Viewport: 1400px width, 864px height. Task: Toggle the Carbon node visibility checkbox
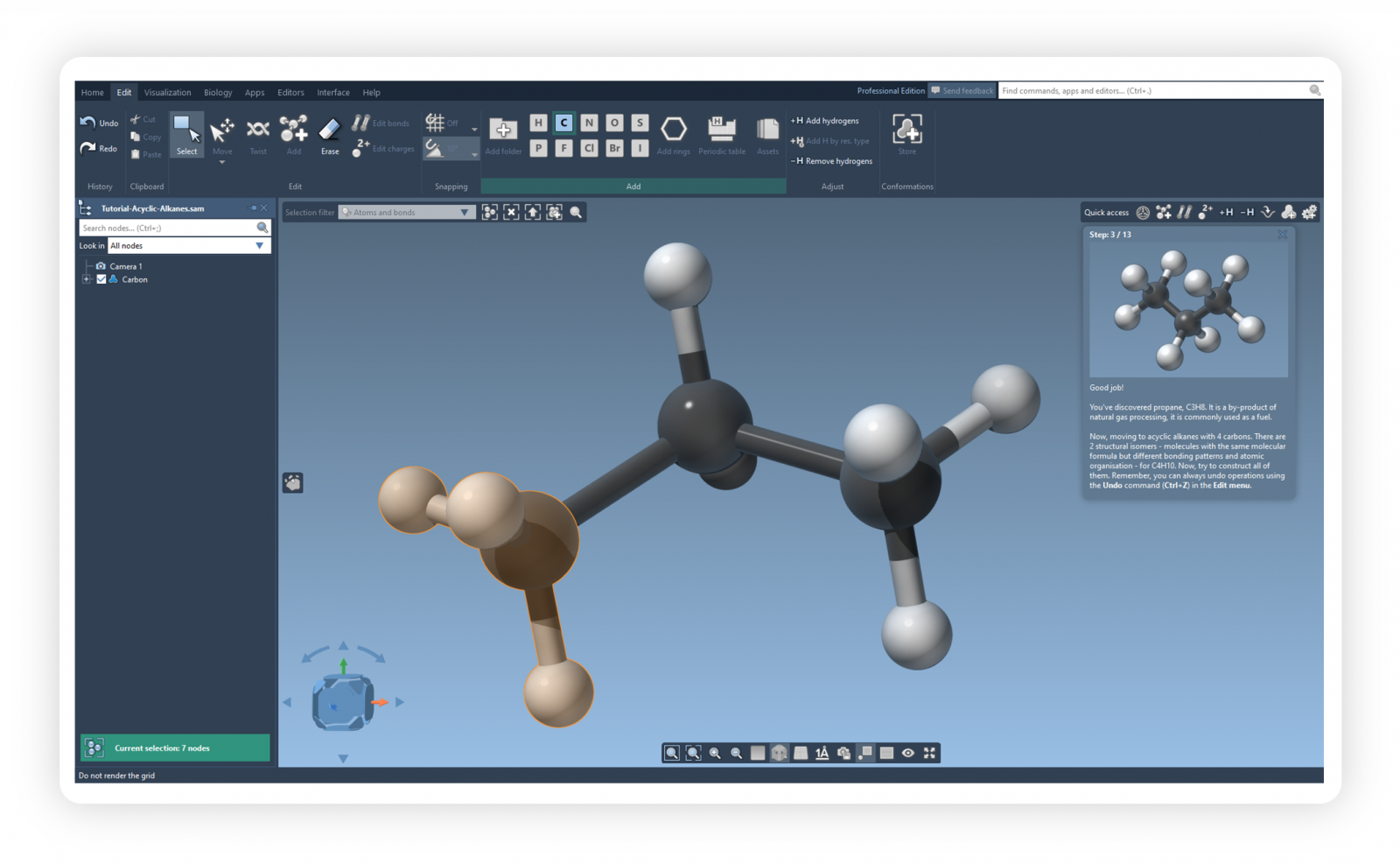[x=101, y=279]
